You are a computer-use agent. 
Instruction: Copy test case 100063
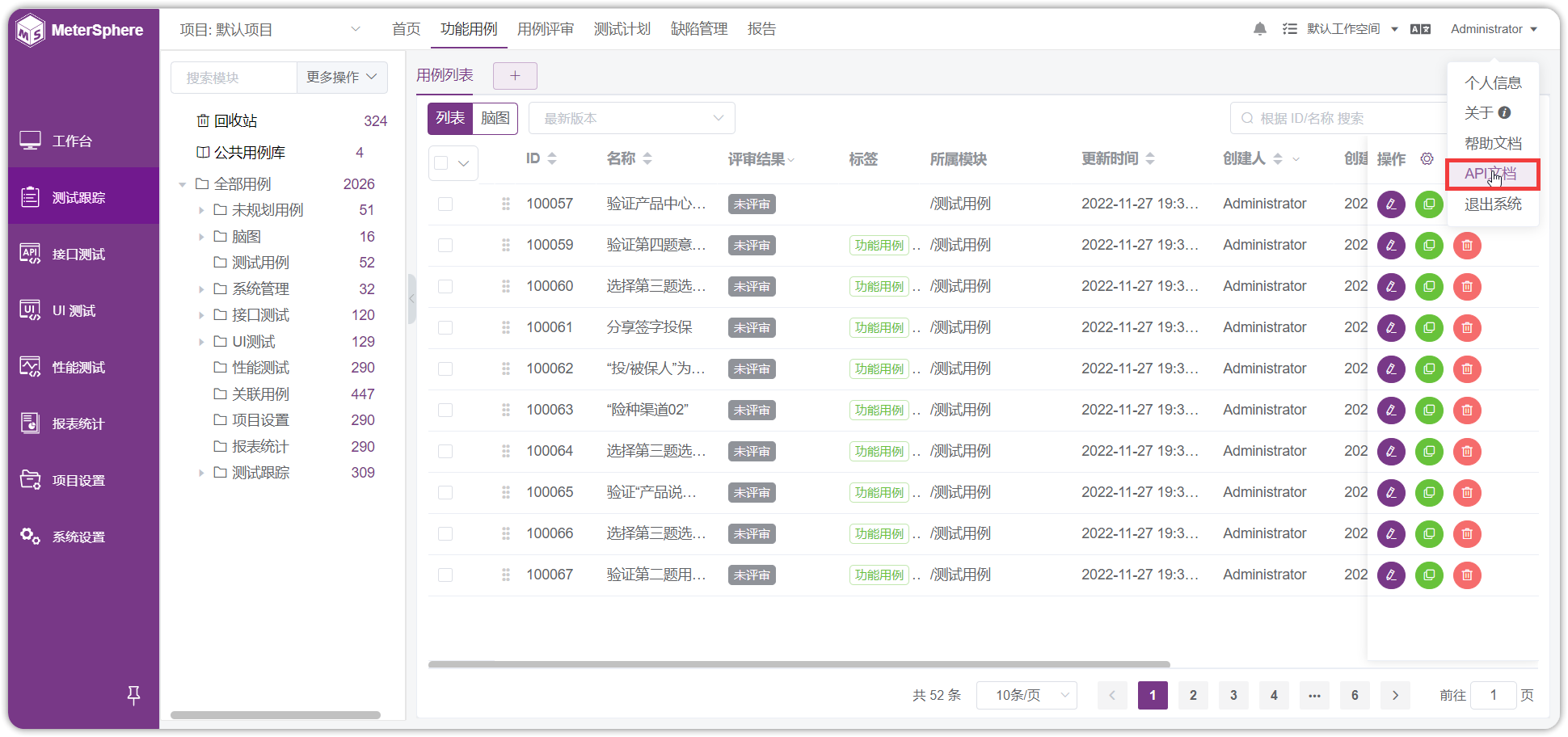click(1429, 411)
